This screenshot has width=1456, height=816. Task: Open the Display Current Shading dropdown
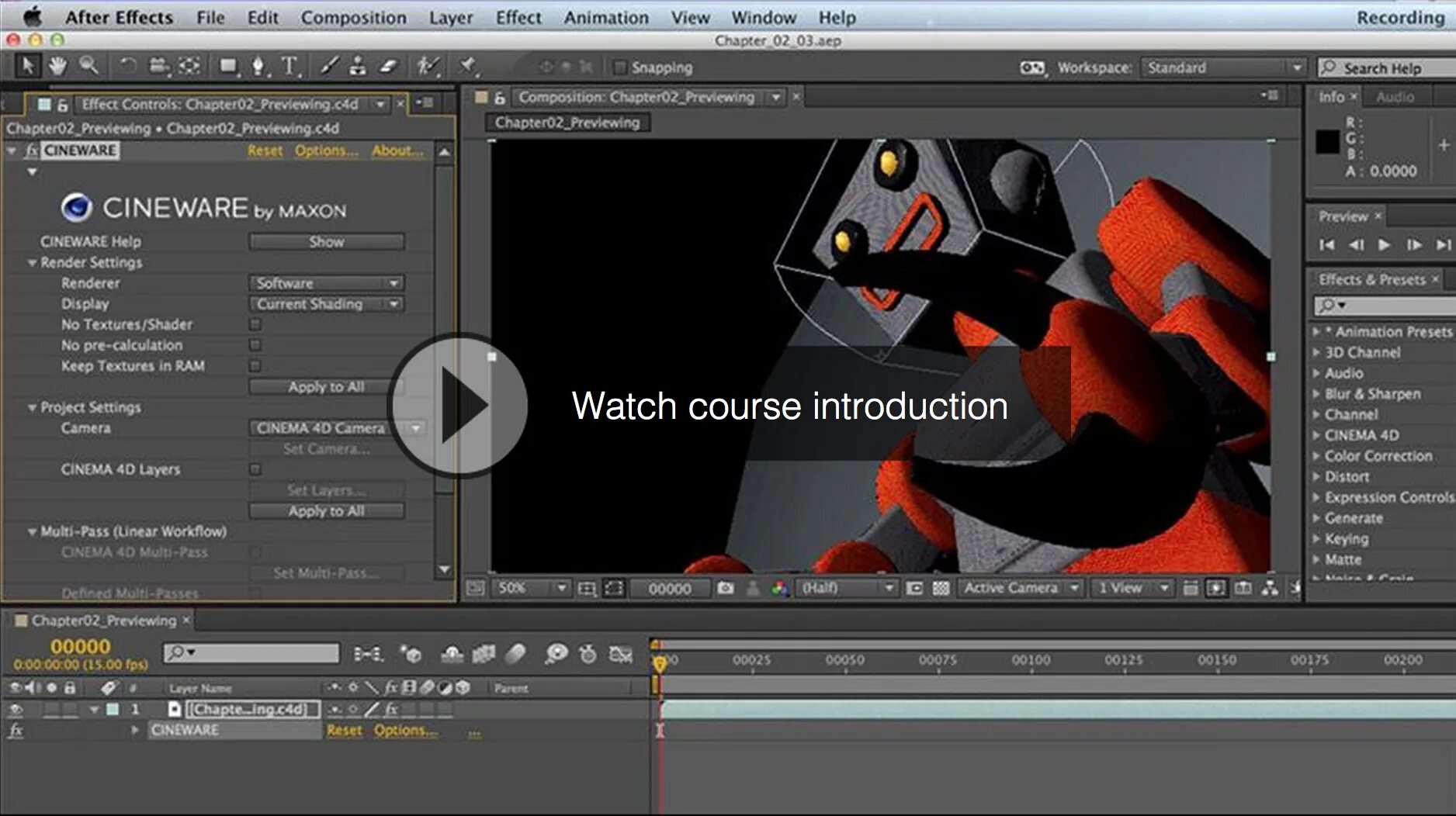point(327,304)
